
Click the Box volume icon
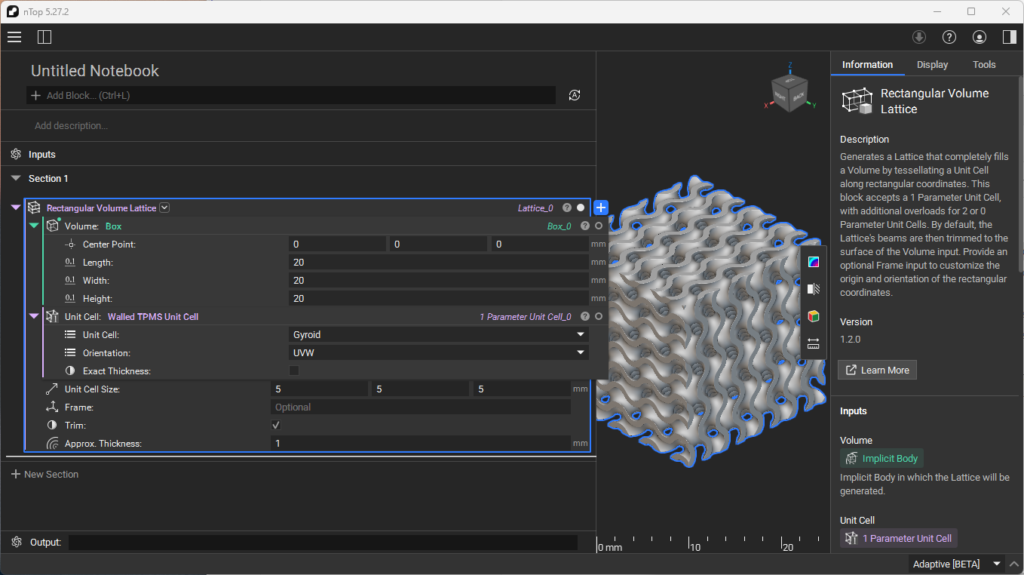pos(52,226)
